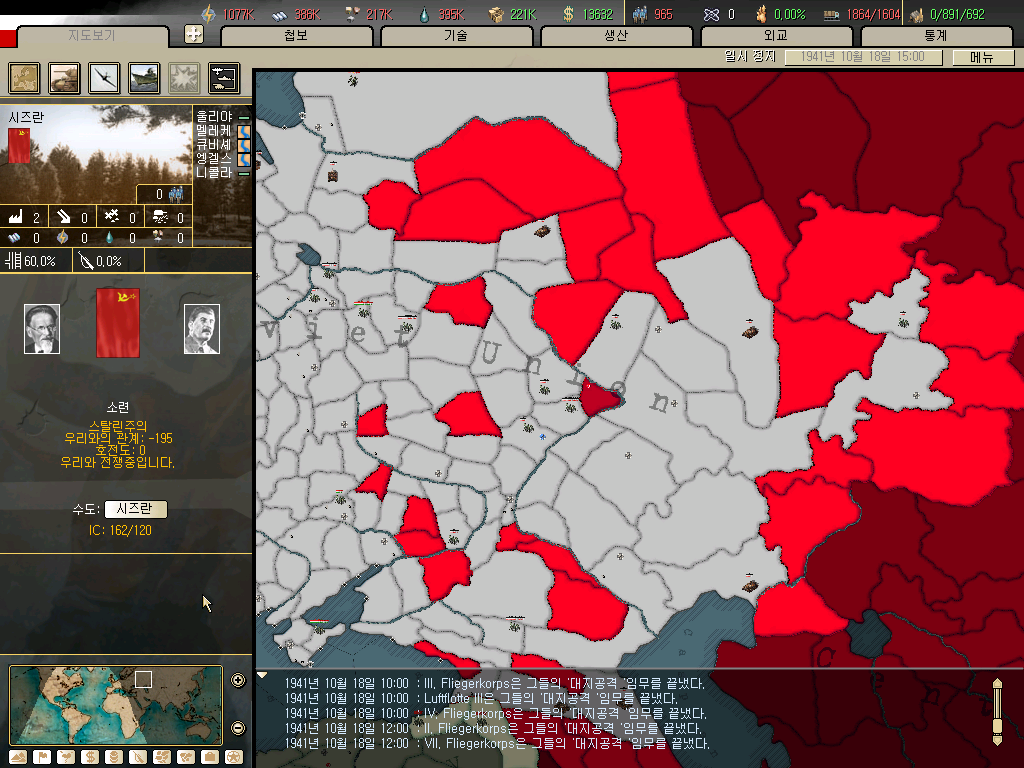Open the naval units ship icon
Screen dimensions: 1024x768
(144, 78)
